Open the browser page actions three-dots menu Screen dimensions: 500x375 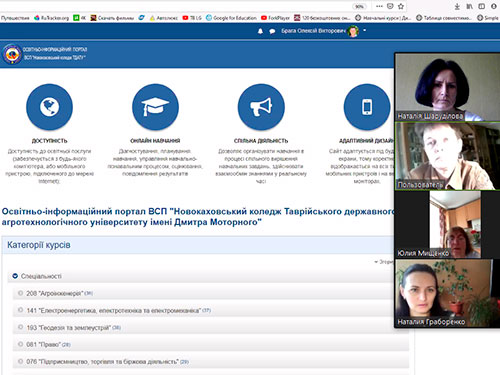pos(379,6)
